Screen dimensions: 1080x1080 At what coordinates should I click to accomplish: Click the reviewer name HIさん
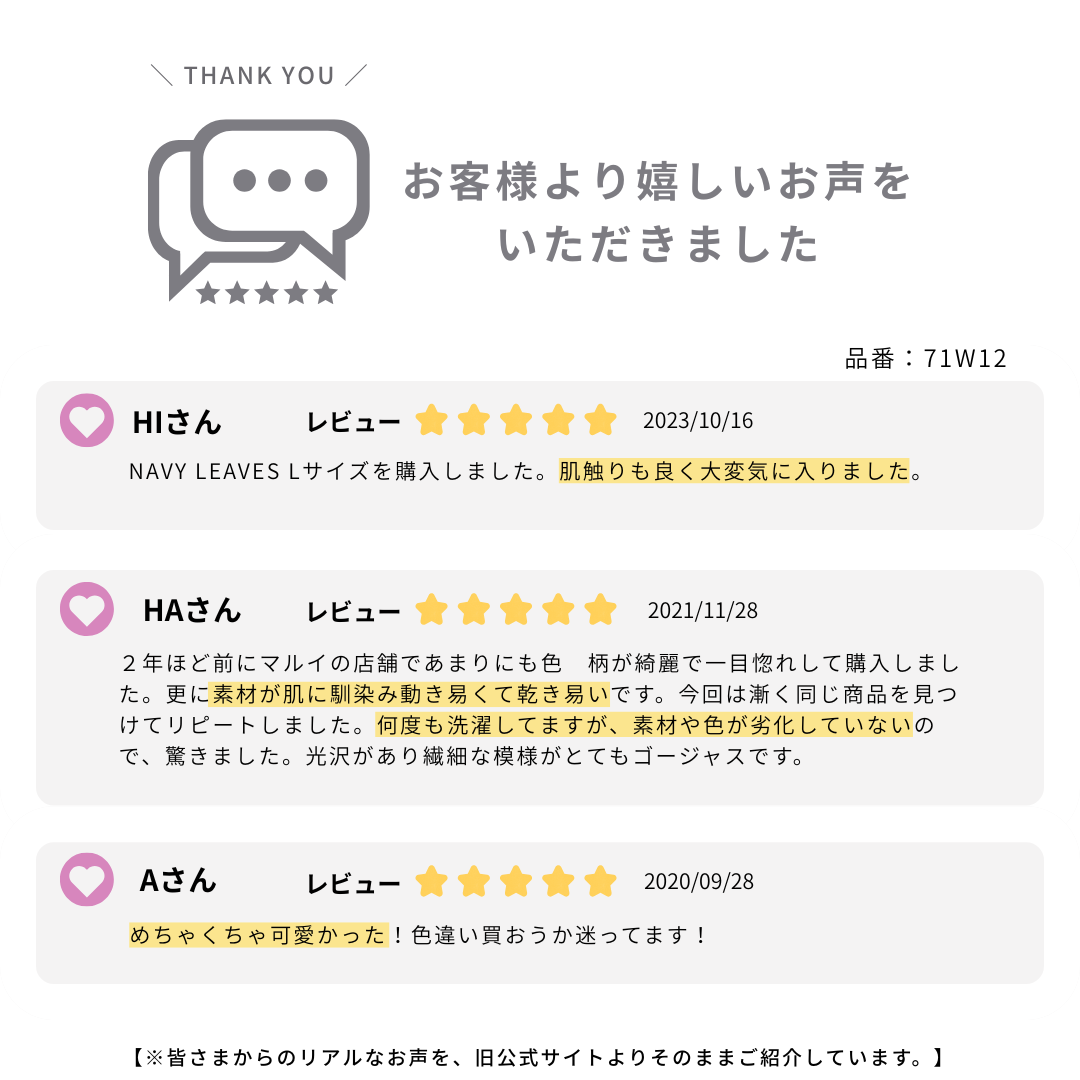point(177,422)
